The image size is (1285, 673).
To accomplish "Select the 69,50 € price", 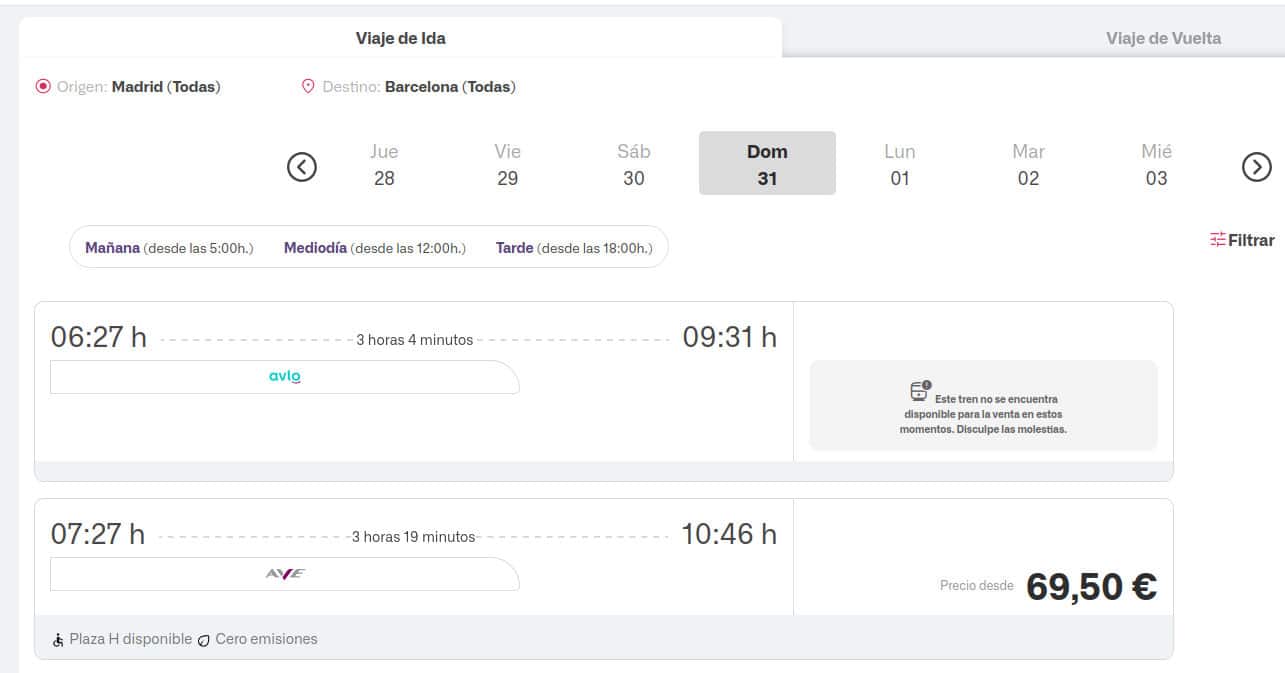I will pos(1091,586).
